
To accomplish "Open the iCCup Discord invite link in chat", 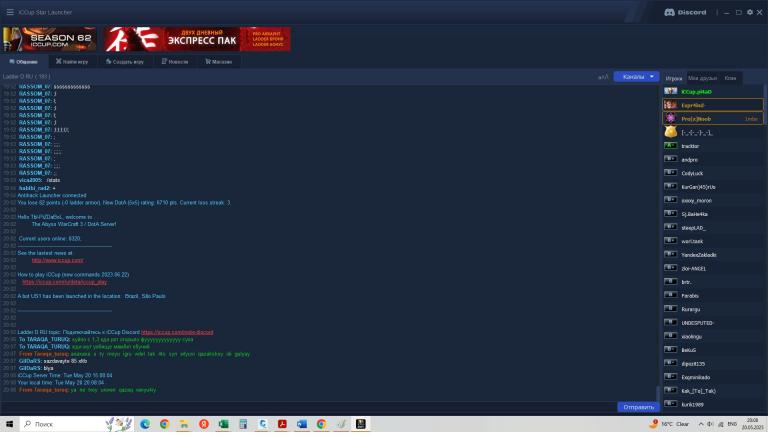I will (177, 332).
